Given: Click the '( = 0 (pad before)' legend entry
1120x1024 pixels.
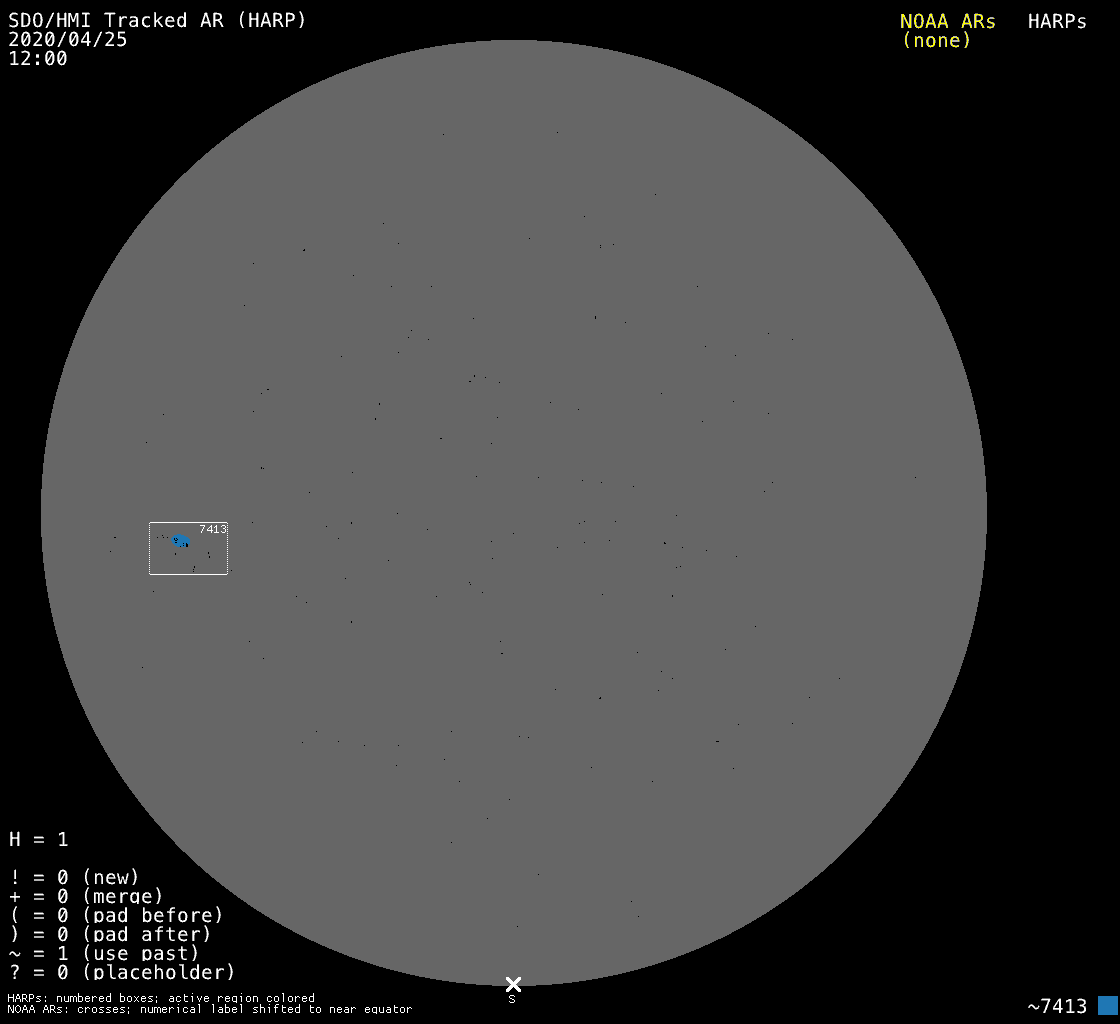Looking at the screenshot, I should pos(116,915).
